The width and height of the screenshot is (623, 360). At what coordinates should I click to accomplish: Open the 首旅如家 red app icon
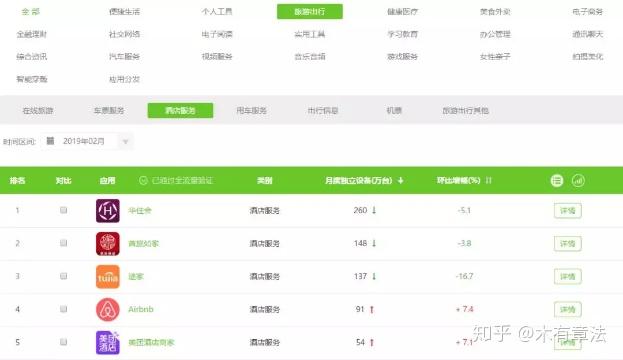click(x=108, y=244)
